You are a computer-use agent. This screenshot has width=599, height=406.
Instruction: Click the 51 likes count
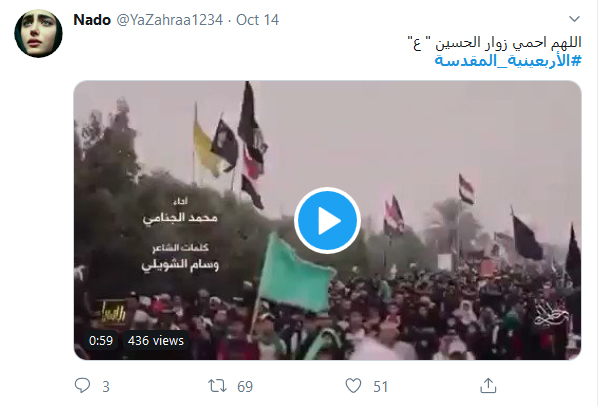point(380,387)
